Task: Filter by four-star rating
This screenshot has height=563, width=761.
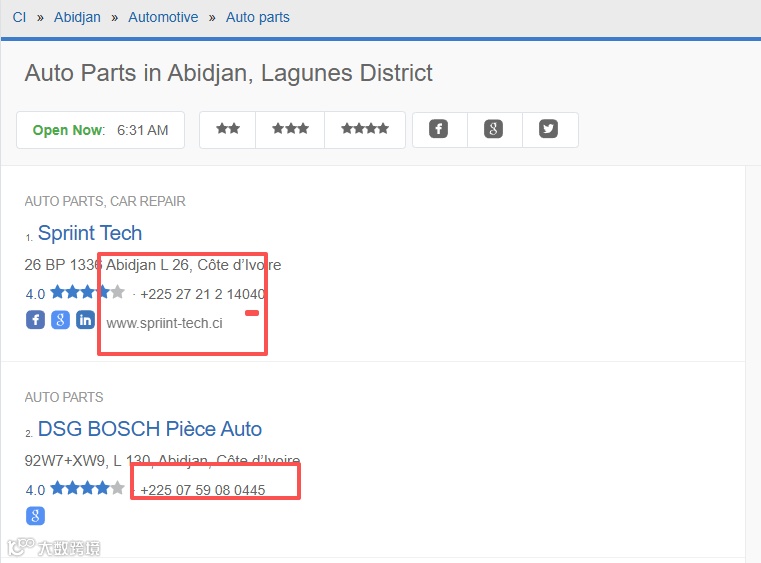Action: coord(365,129)
